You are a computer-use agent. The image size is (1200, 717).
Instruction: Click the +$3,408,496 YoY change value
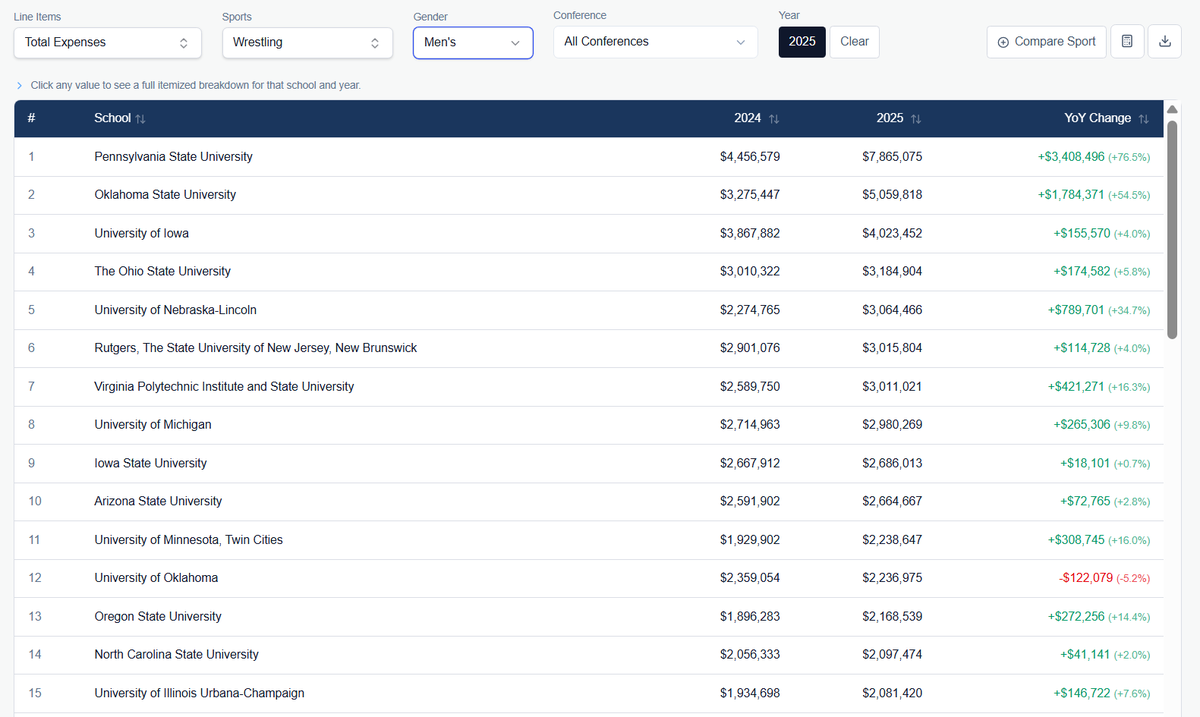coord(1071,156)
